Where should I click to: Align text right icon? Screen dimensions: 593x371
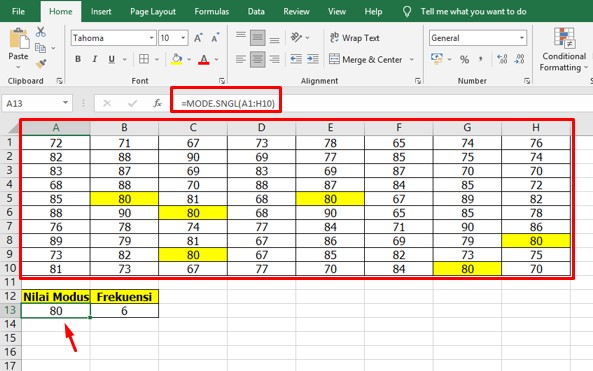(x=275, y=59)
